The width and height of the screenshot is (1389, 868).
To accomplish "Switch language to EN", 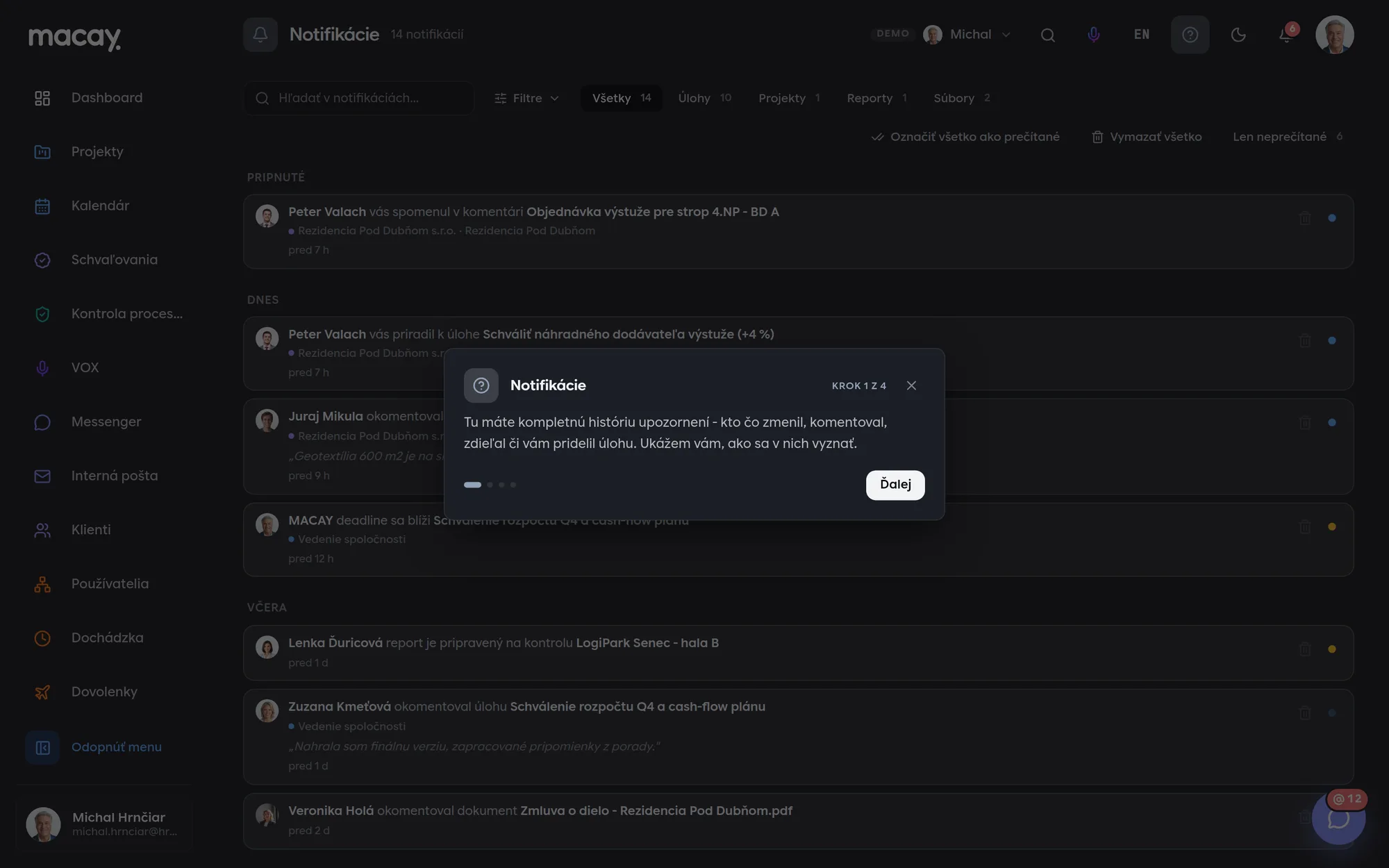I will [1142, 35].
